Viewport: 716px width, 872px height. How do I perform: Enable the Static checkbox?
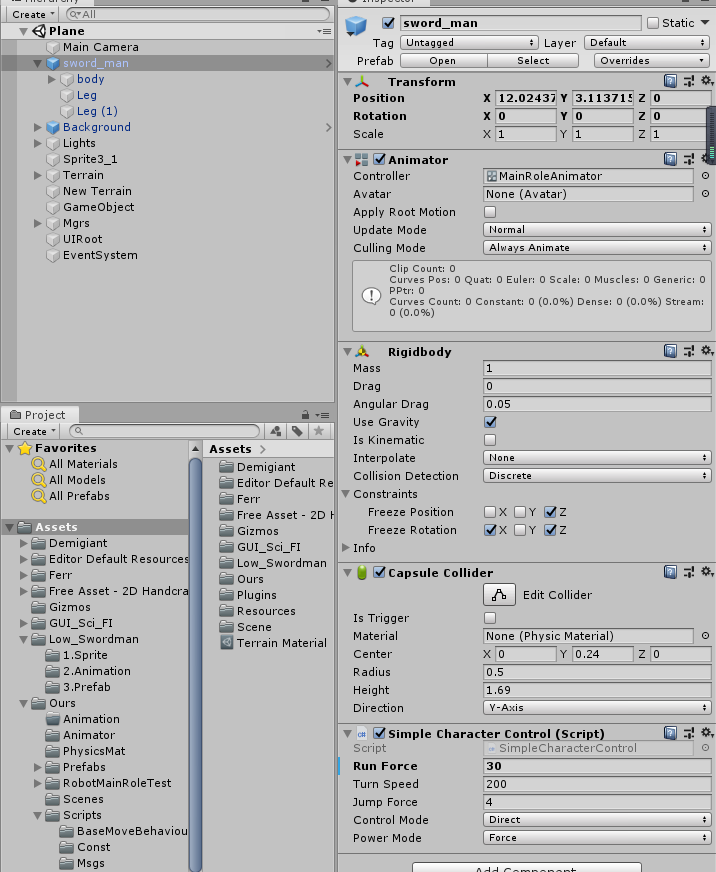click(x=653, y=23)
